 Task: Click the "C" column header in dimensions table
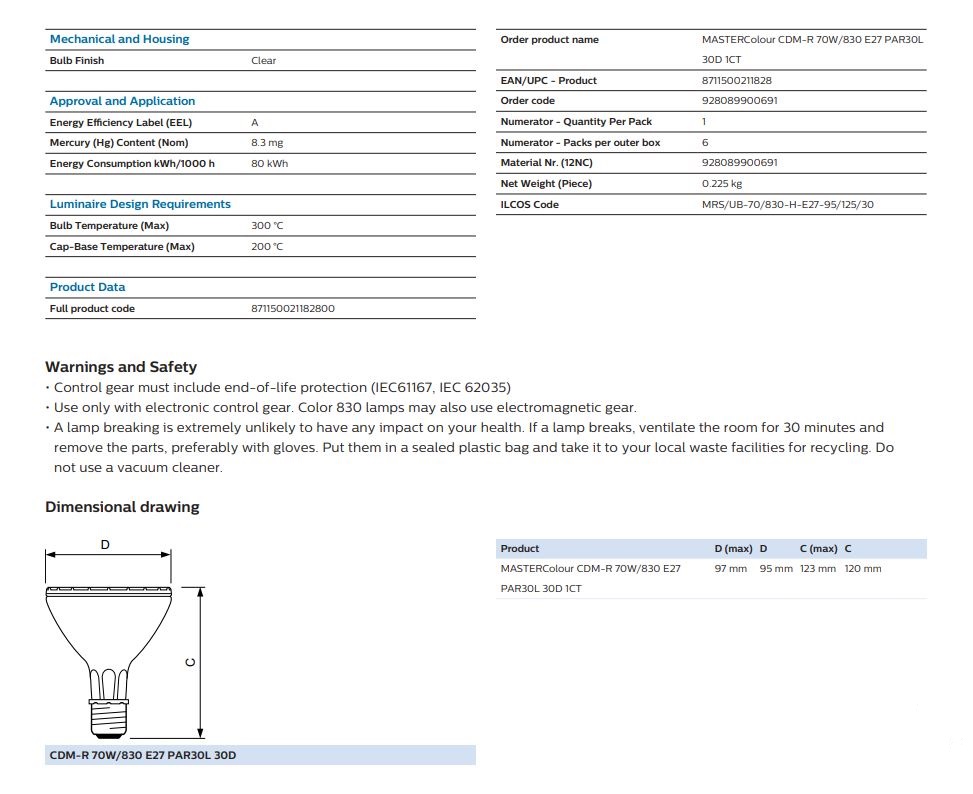pyautogui.click(x=848, y=549)
